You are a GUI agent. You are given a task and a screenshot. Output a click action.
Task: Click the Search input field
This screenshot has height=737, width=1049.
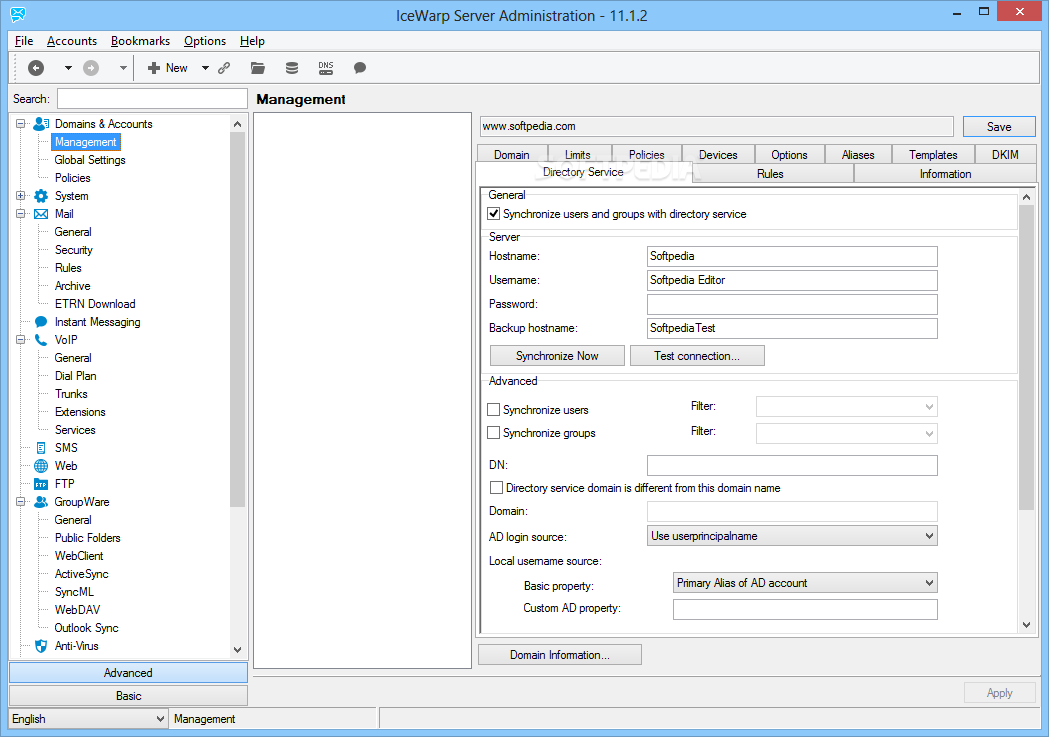[x=153, y=99]
